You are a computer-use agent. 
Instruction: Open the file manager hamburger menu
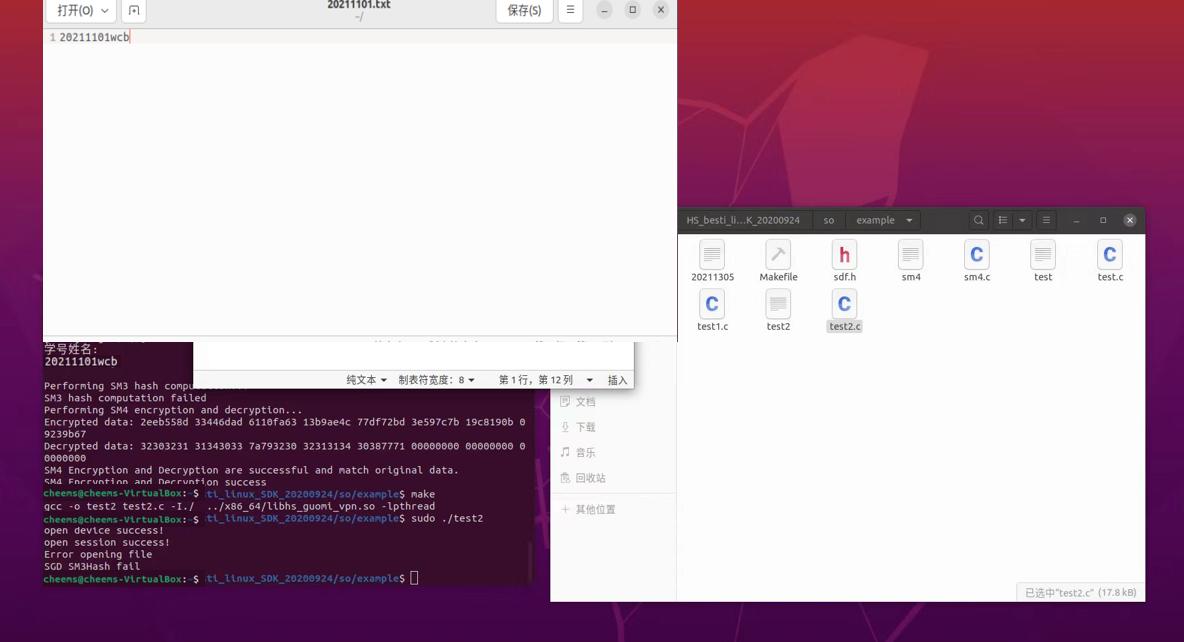point(1046,221)
